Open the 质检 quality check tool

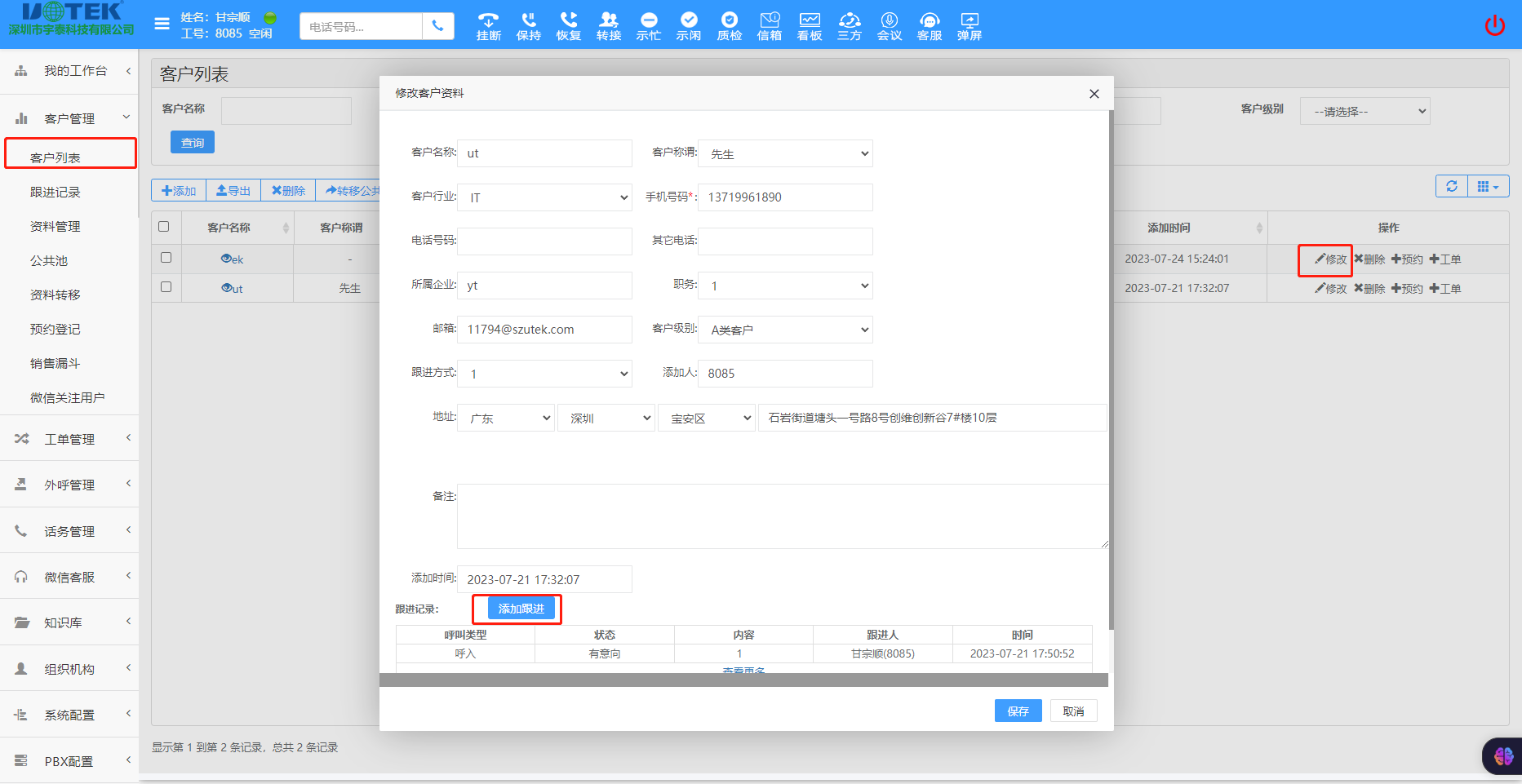729,24
